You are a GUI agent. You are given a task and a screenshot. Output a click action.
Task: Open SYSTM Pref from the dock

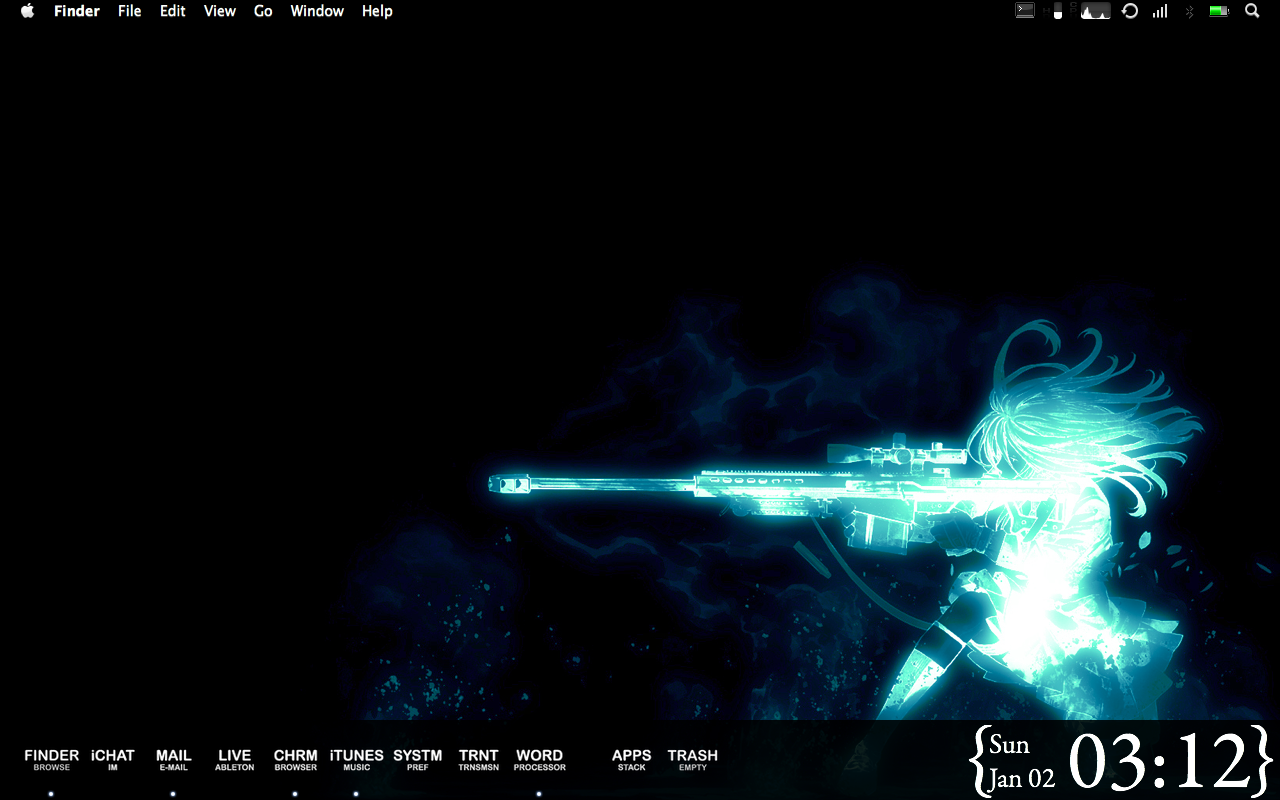[x=417, y=760]
